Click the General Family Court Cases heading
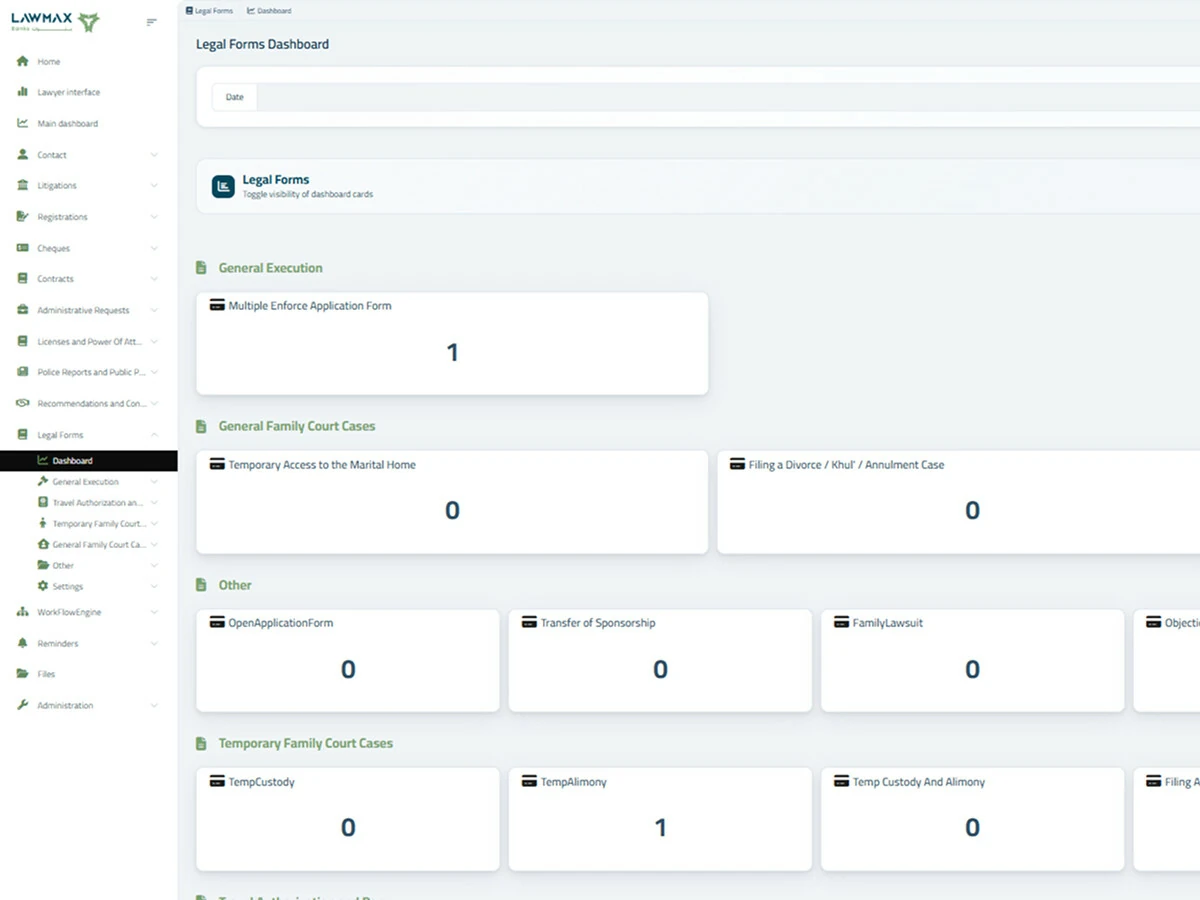This screenshot has width=1200, height=900. coord(297,426)
